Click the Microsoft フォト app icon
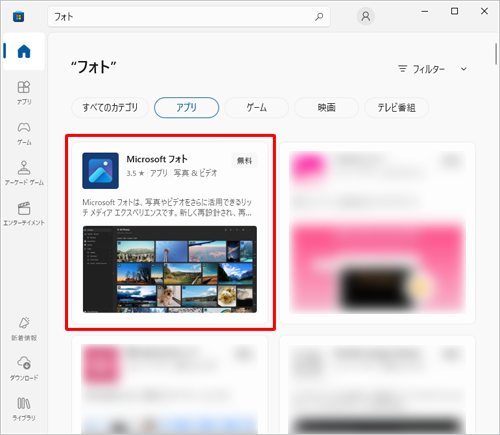This screenshot has width=500, height=435. point(100,171)
